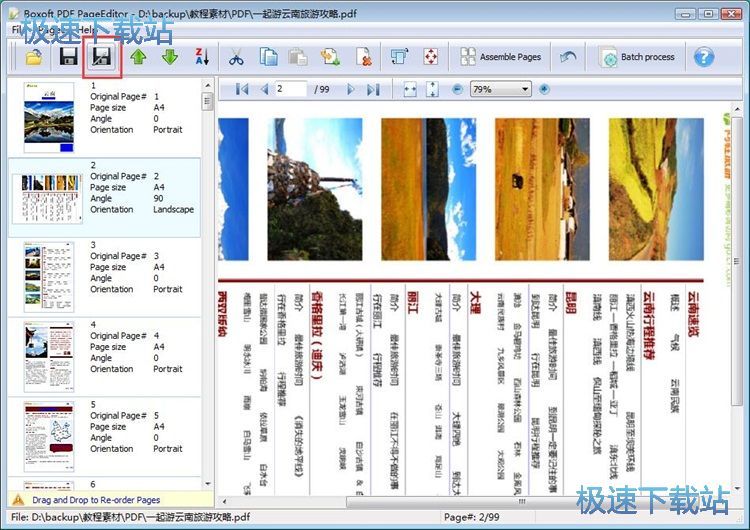The height and width of the screenshot is (530, 750).
Task: Click the page list scrollbar thumb
Action: point(208,101)
